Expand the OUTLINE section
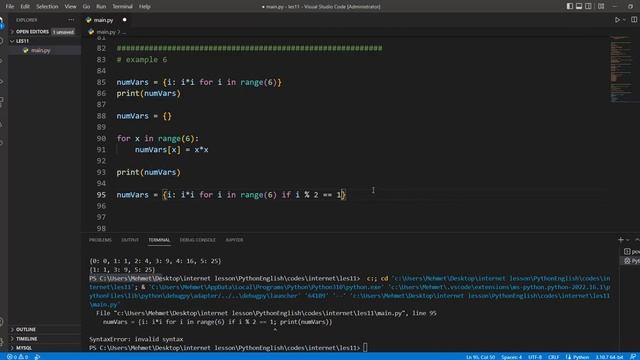 coord(26,329)
